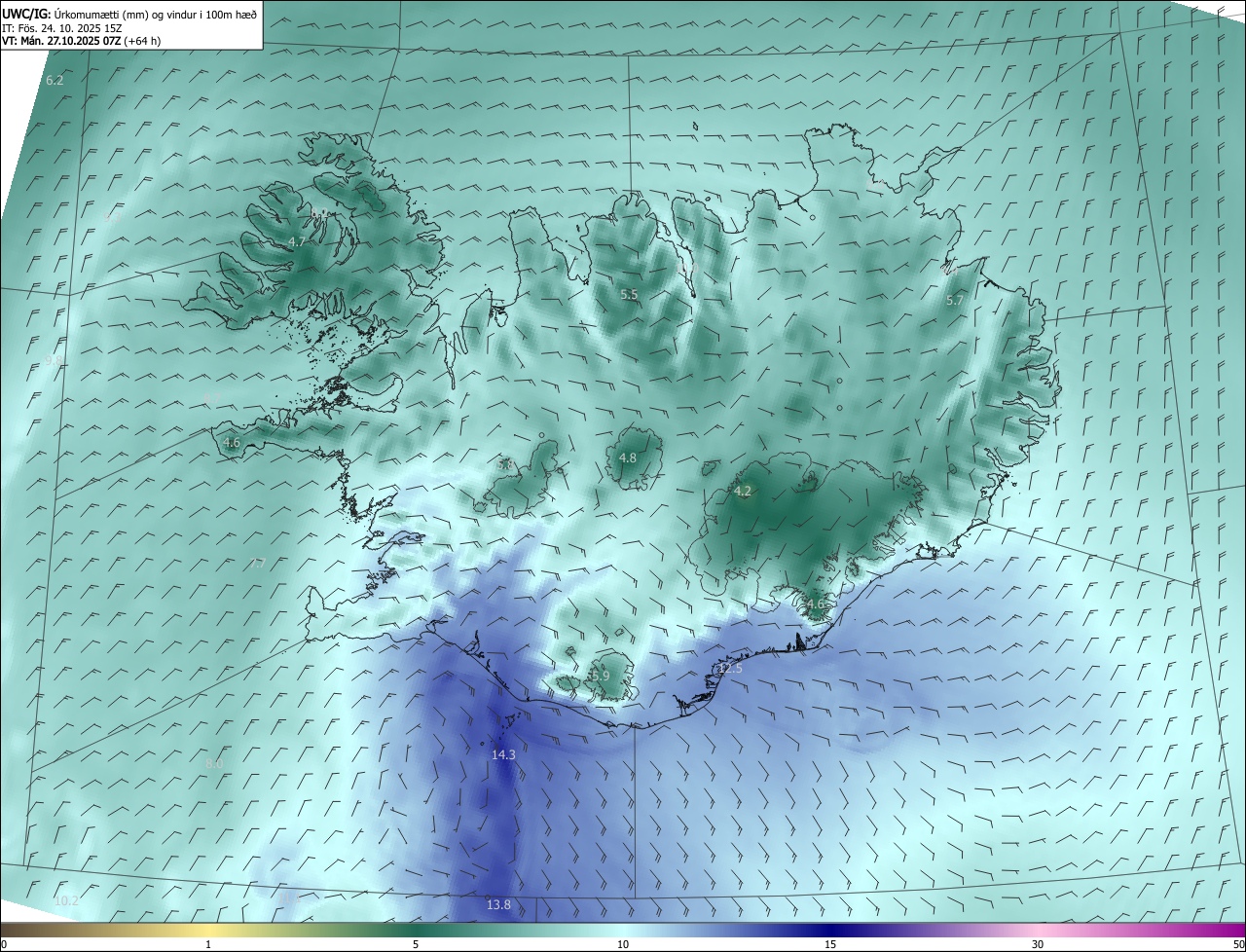
Task: Click the 14.3 precipitation value off the south coast
Action: pyautogui.click(x=503, y=754)
